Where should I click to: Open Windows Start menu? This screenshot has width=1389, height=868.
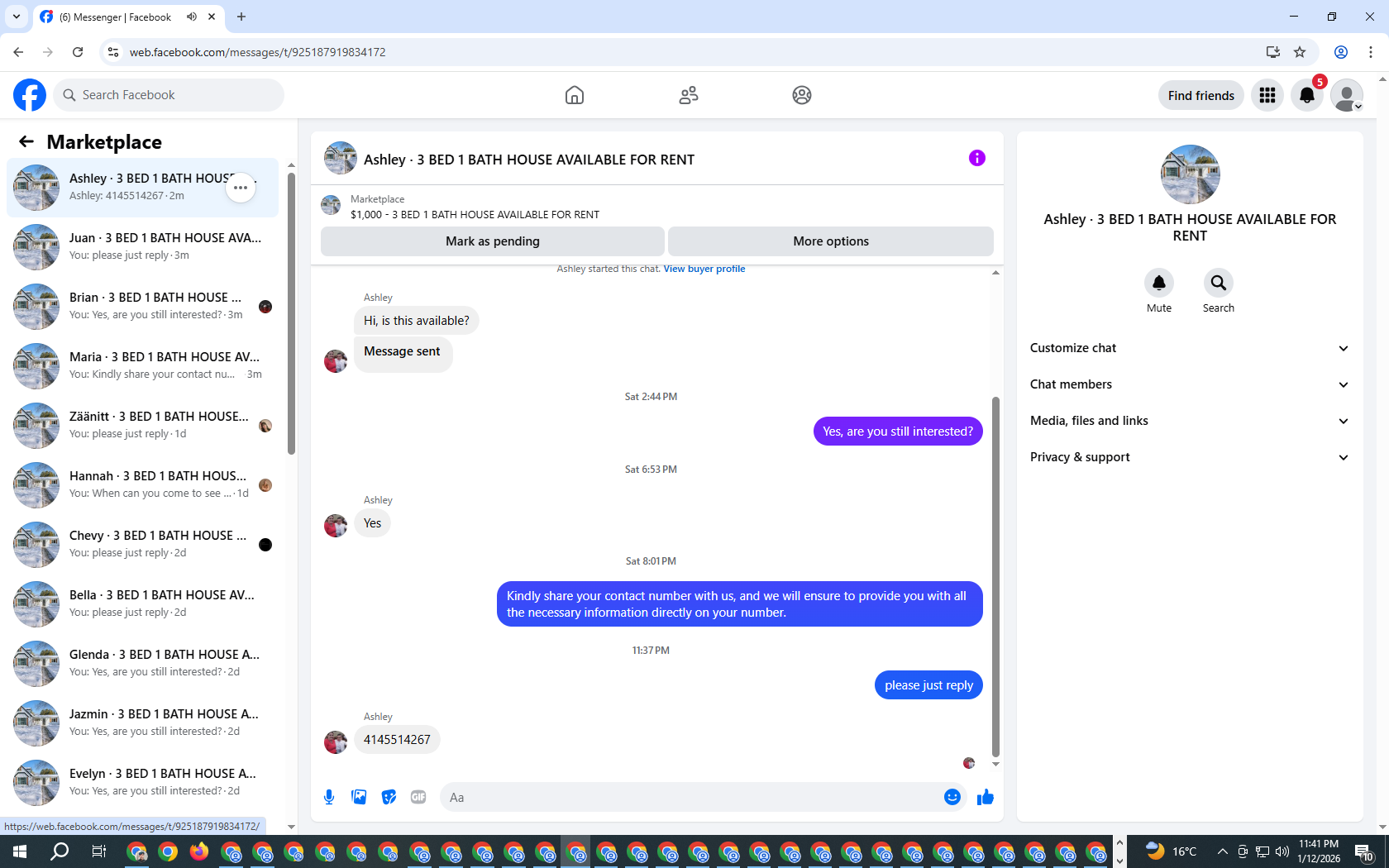(x=20, y=851)
